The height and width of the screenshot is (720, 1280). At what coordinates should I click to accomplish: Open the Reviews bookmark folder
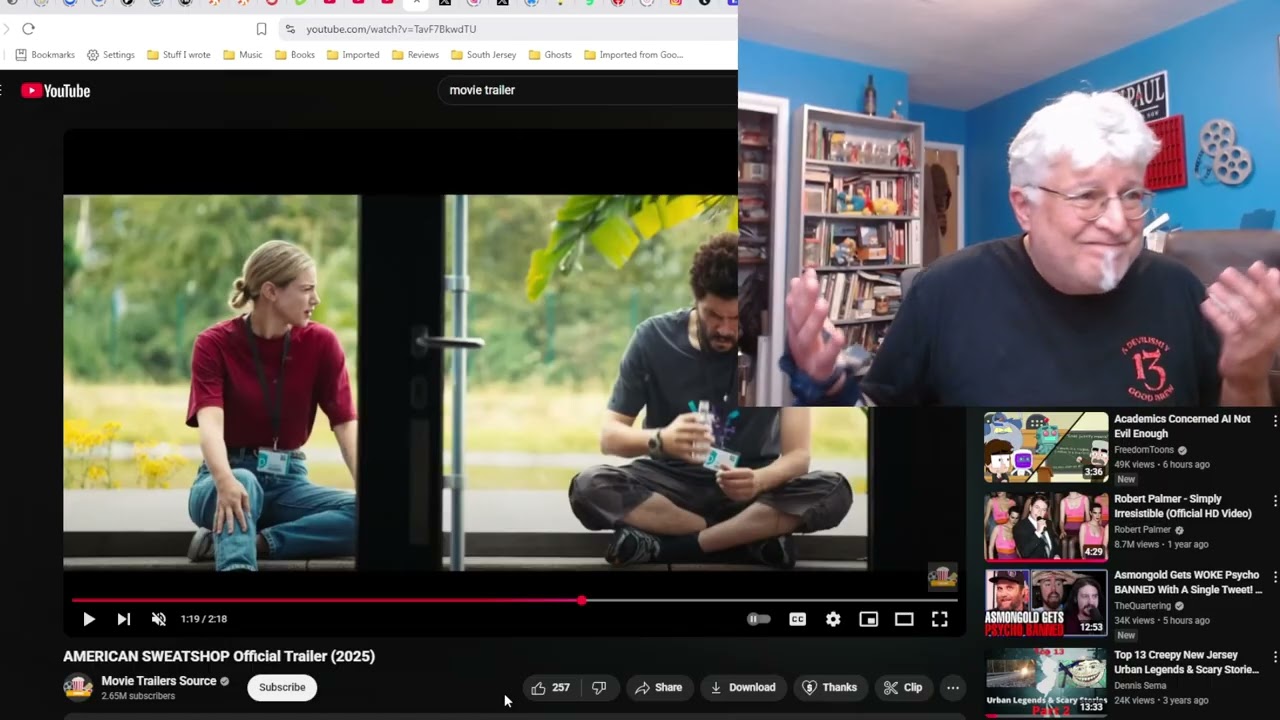(415, 55)
